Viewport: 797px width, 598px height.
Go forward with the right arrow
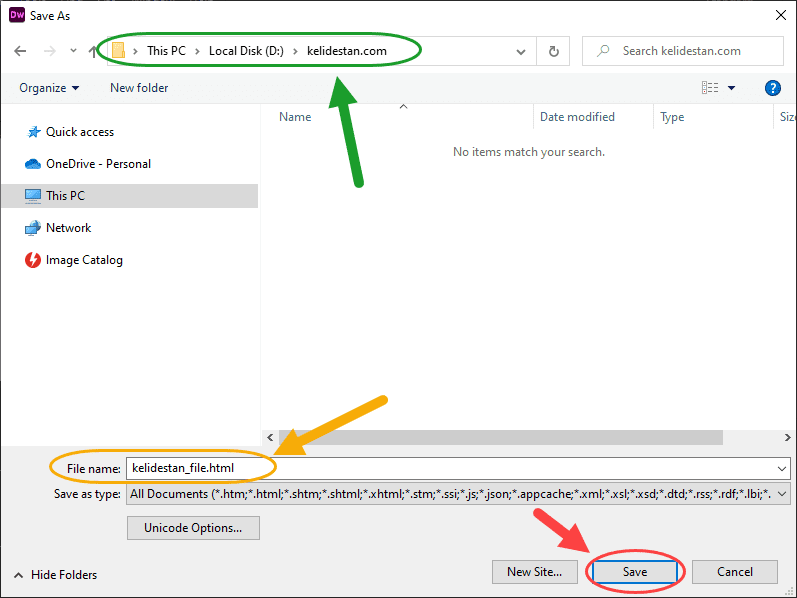(49, 51)
